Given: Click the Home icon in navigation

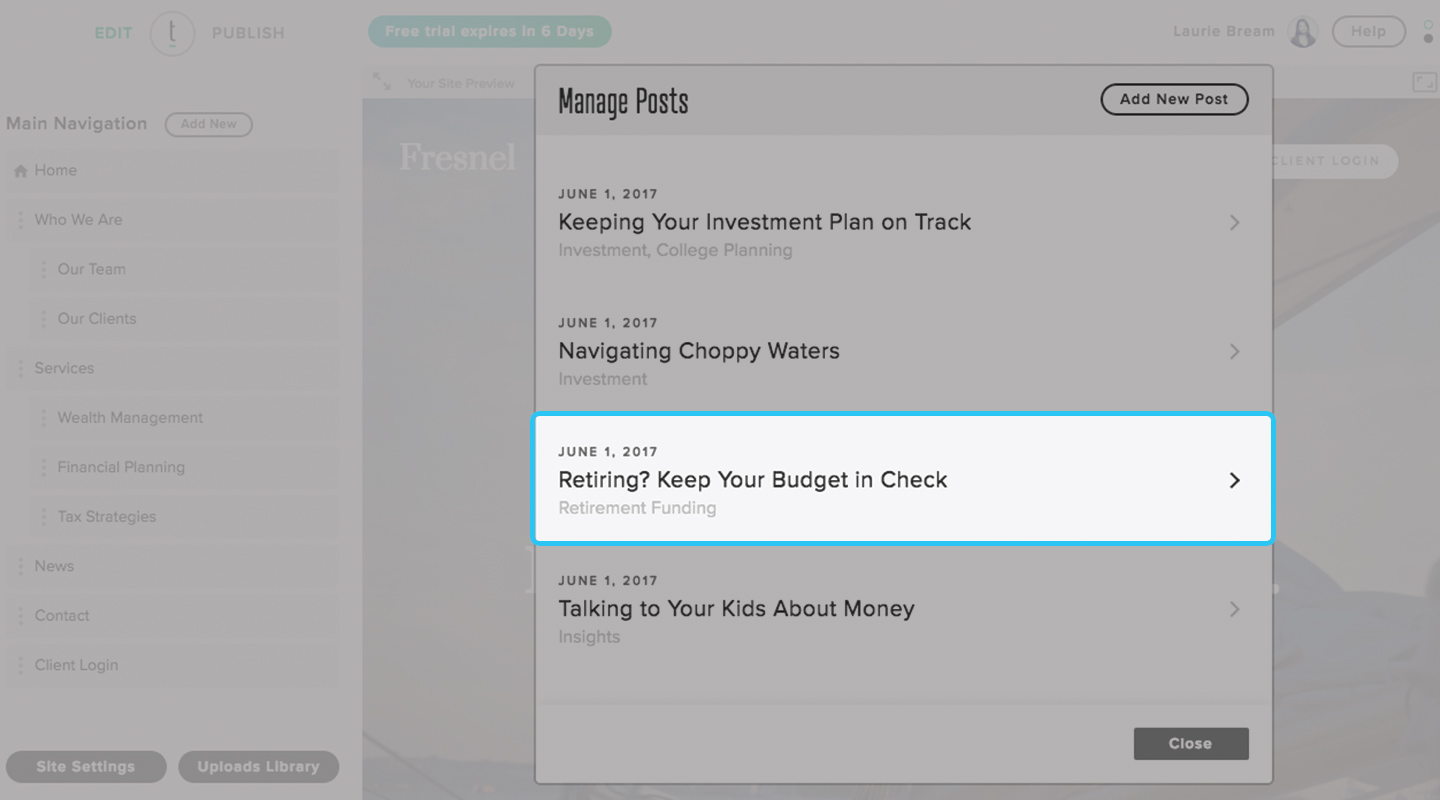Looking at the screenshot, I should (20, 171).
